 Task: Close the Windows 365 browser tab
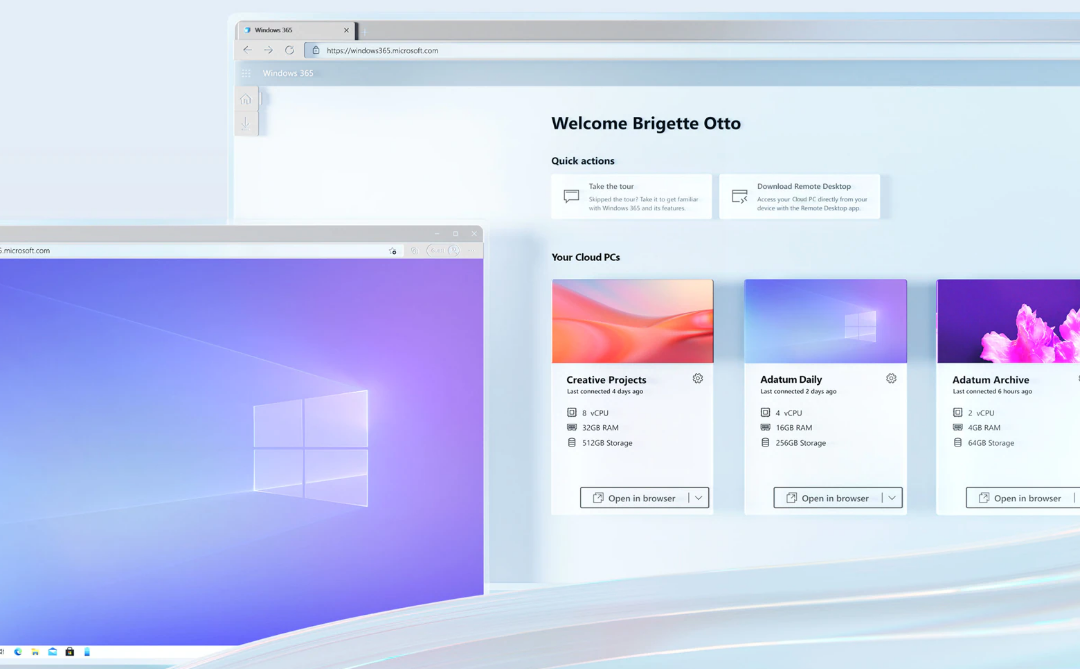click(x=346, y=30)
